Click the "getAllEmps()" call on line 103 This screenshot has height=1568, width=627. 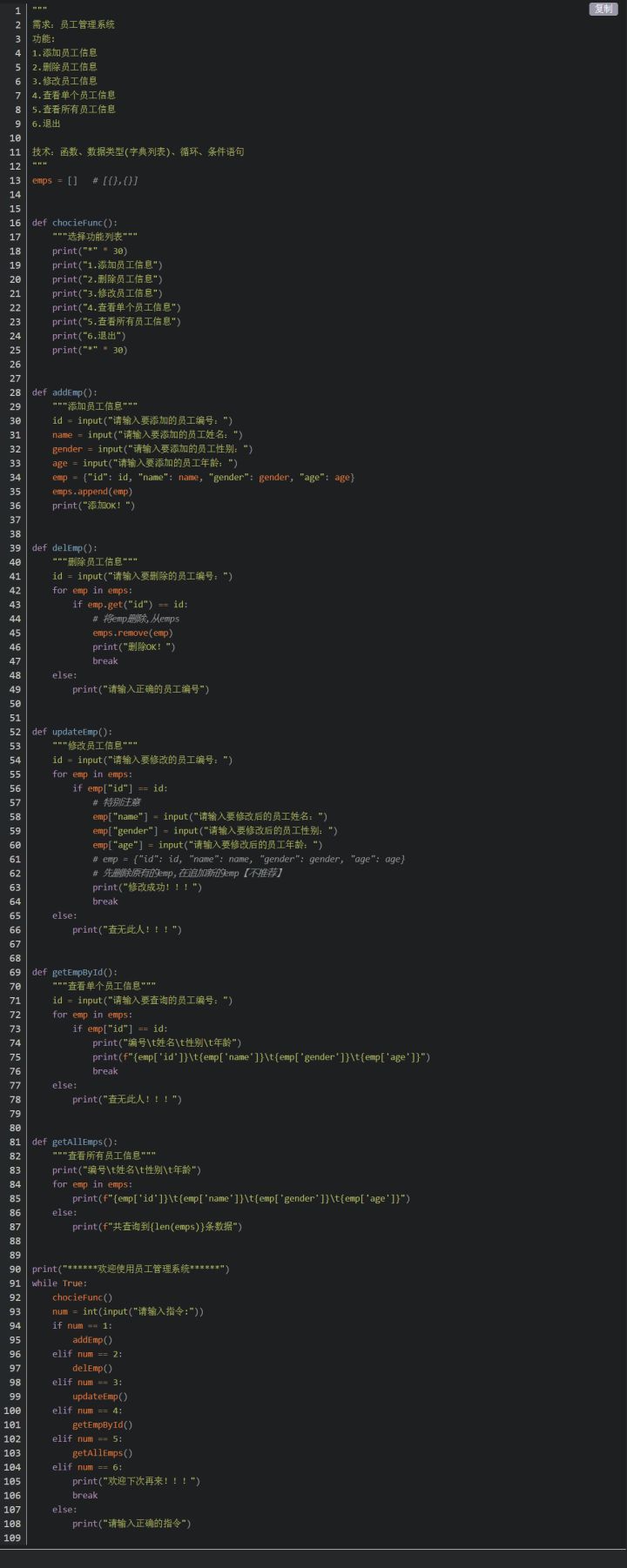coord(103,1453)
